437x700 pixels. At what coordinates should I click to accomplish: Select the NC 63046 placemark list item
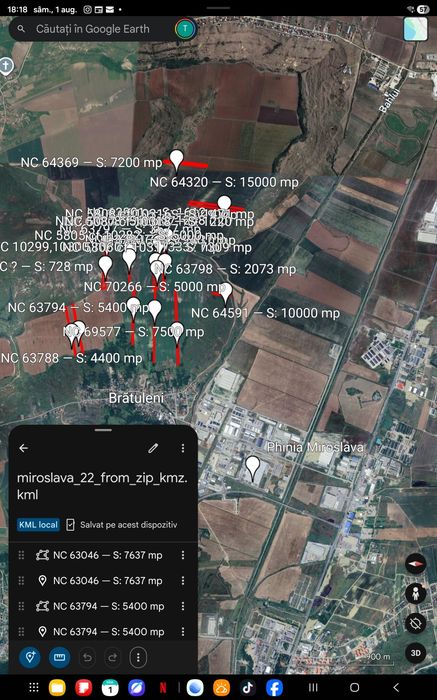pyautogui.click(x=103, y=580)
